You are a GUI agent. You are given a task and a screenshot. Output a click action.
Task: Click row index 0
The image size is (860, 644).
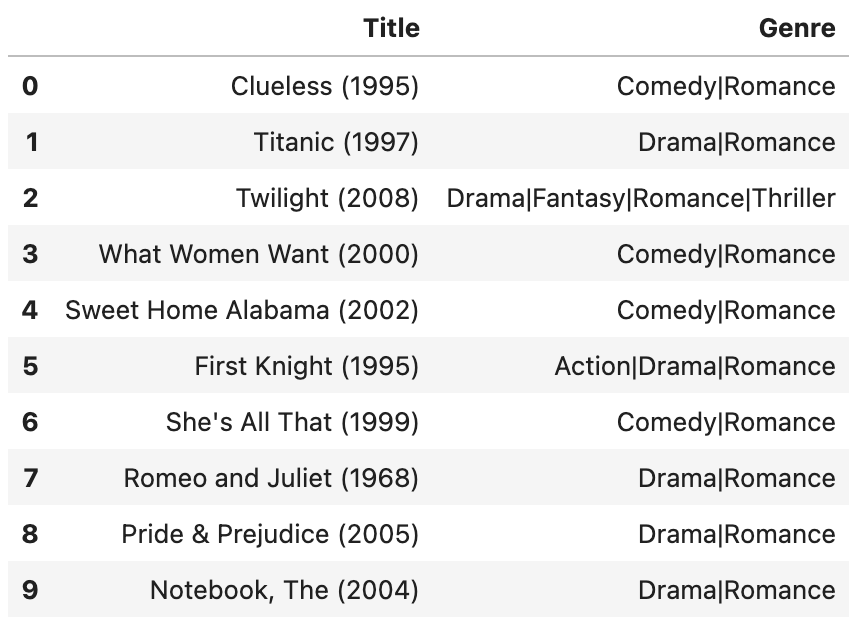[30, 86]
